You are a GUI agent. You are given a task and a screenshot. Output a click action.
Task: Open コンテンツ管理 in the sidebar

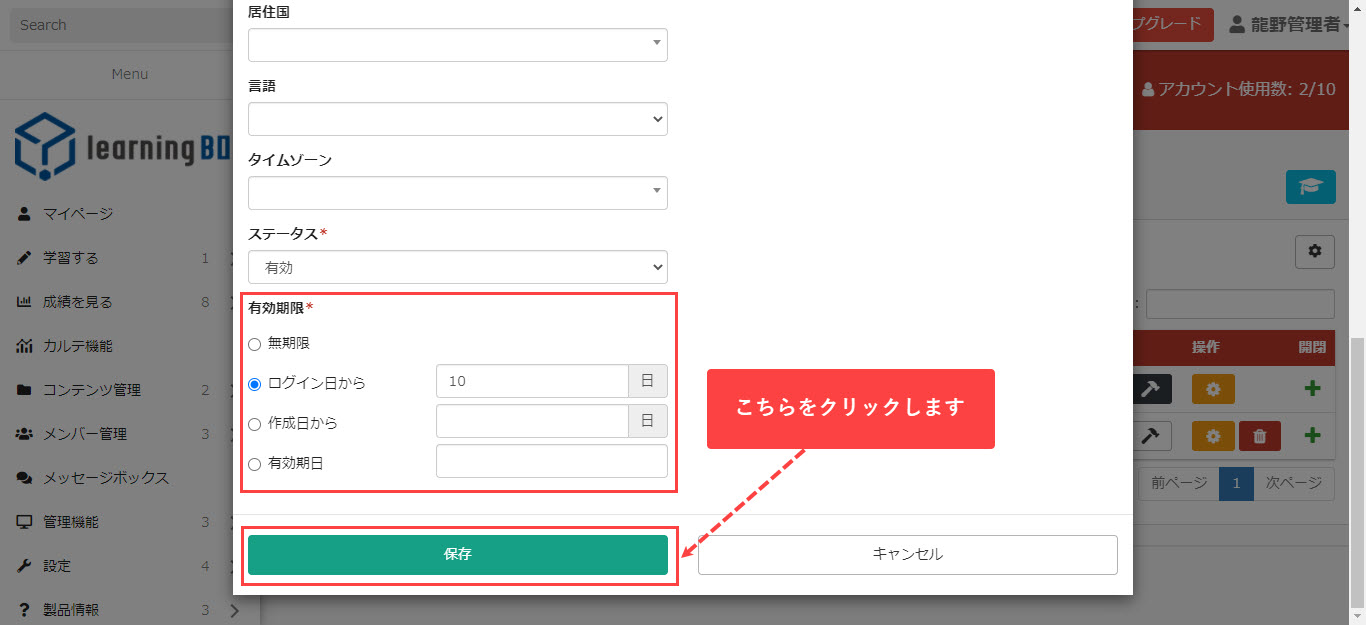(92, 390)
